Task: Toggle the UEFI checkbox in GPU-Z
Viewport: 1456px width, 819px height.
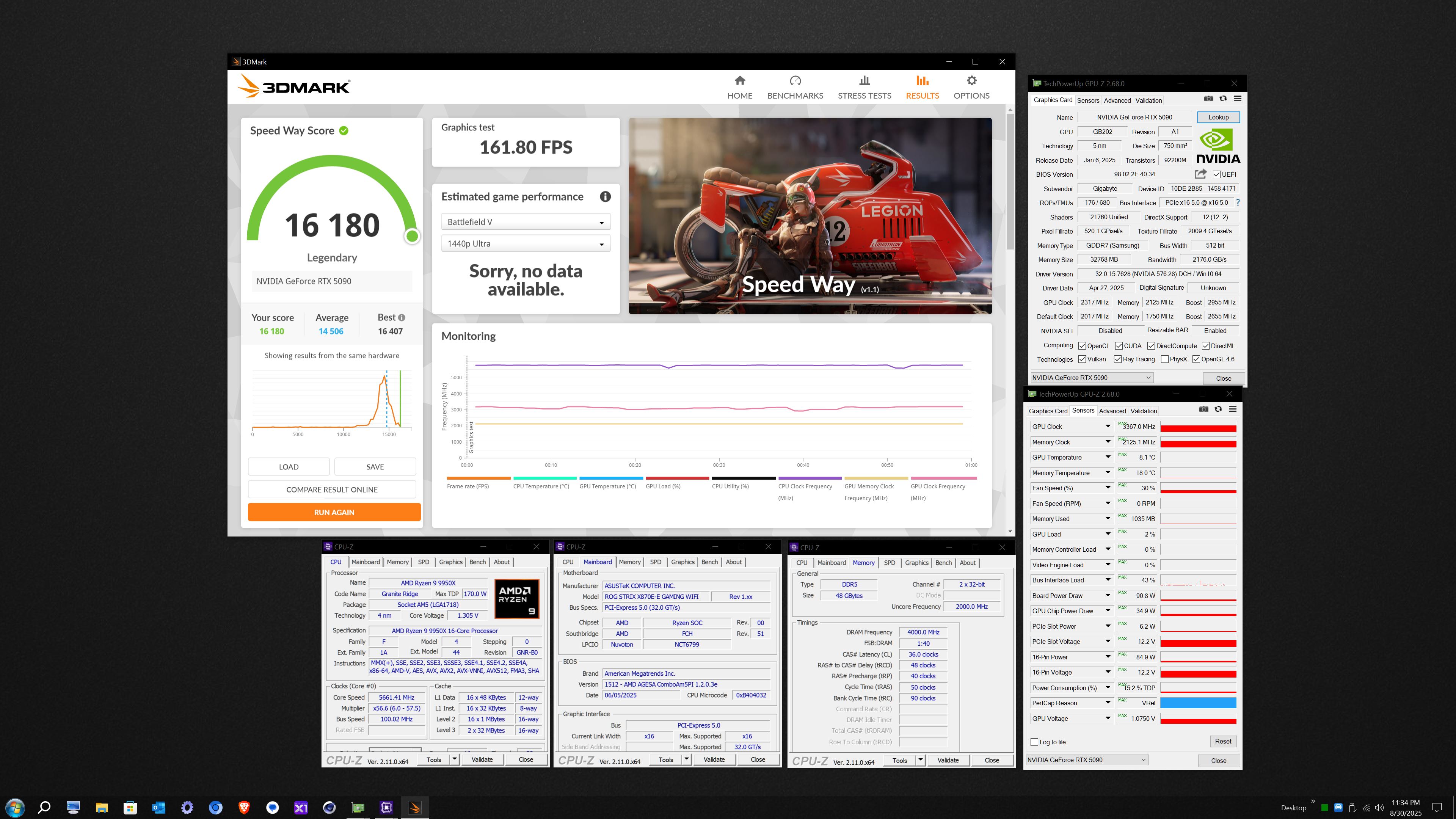Action: (1216, 175)
